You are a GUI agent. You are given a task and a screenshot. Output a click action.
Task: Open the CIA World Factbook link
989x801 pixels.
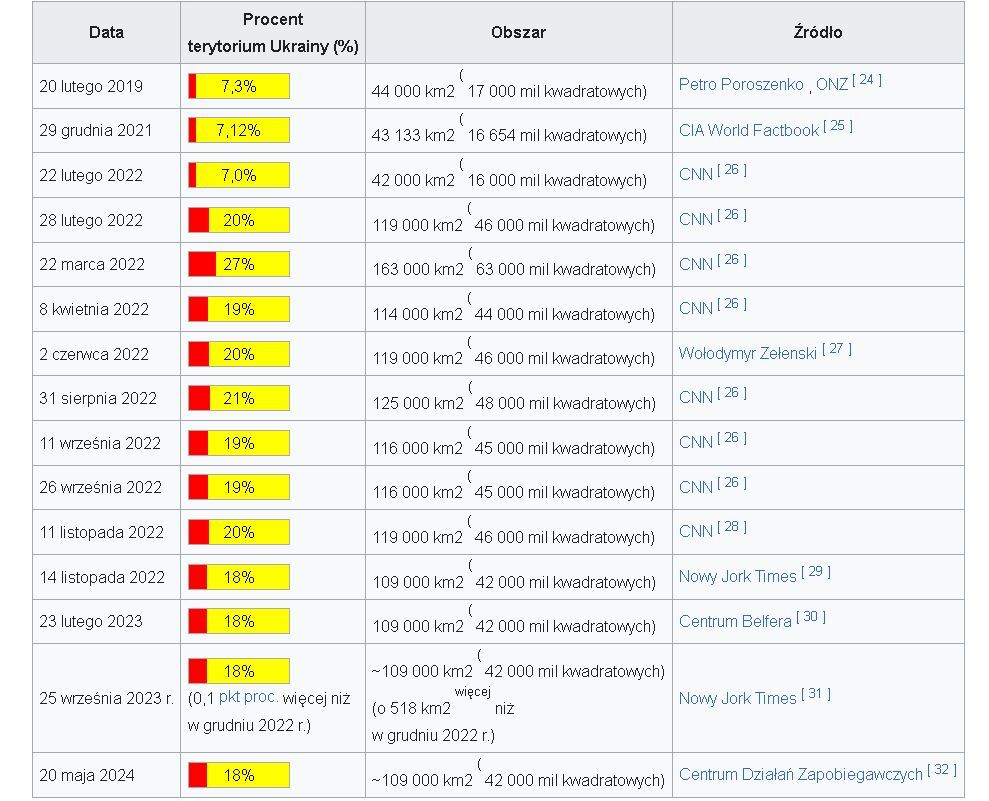coord(748,130)
